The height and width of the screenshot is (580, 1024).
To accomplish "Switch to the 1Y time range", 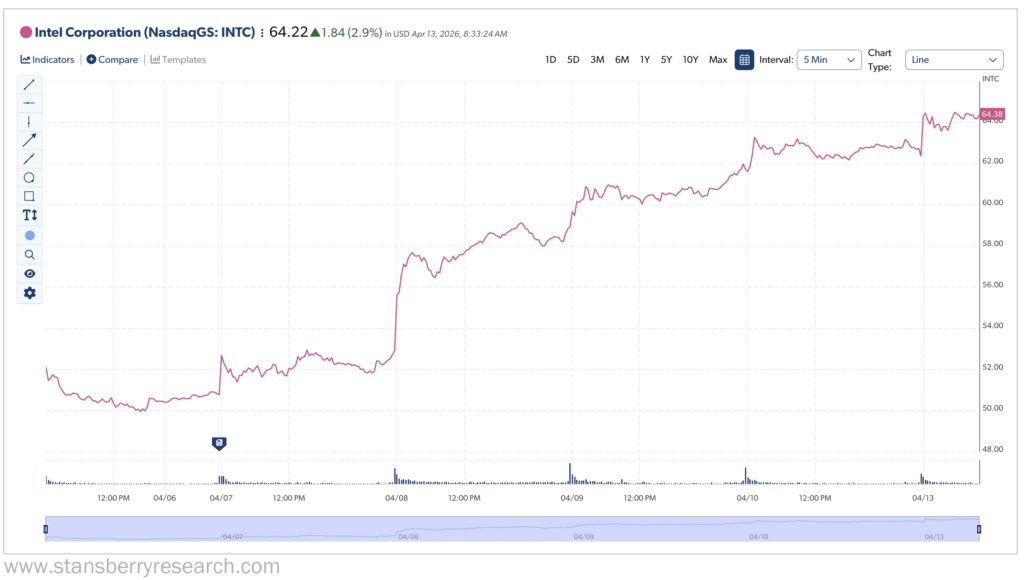I will tap(645, 60).
